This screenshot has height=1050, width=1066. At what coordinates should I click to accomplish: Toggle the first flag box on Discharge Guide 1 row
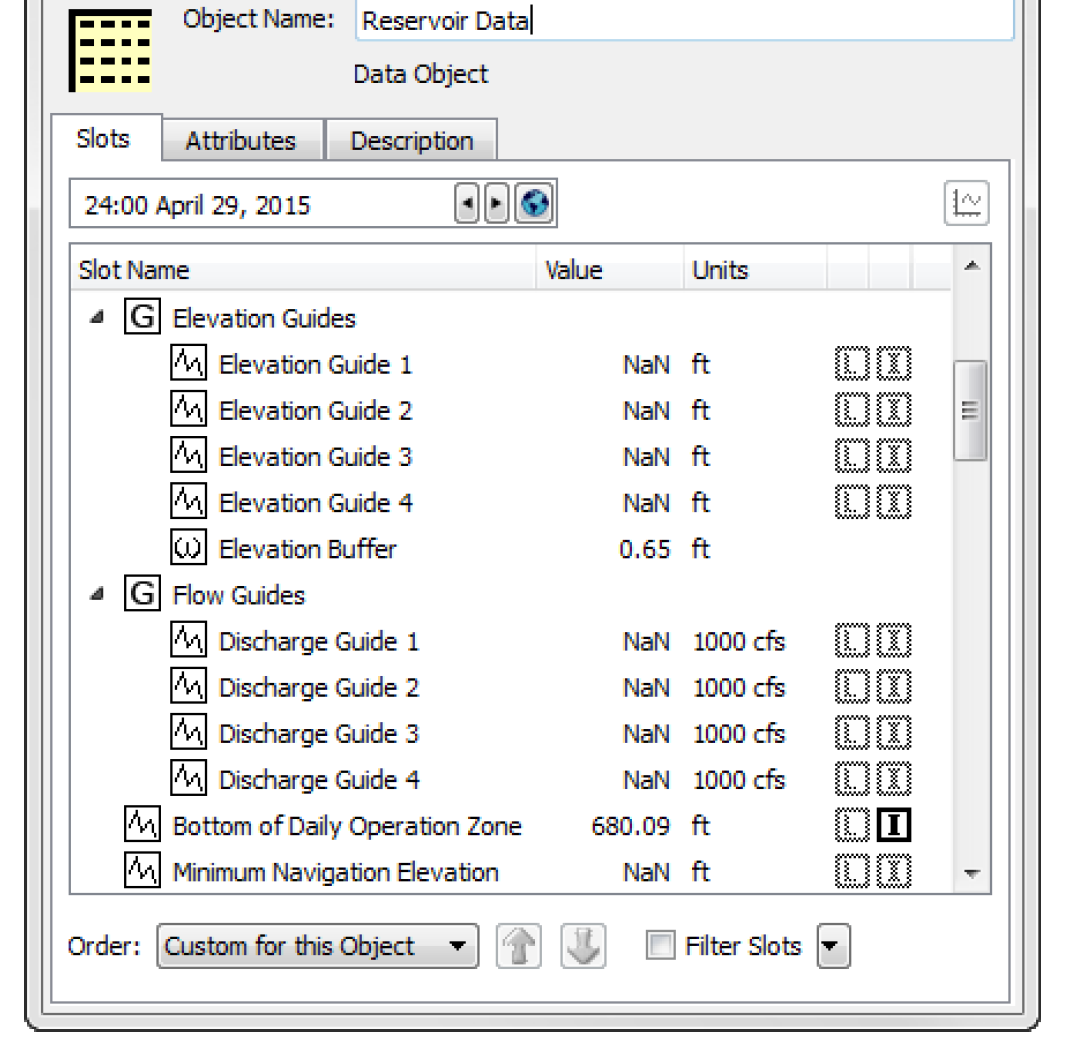(x=852, y=642)
